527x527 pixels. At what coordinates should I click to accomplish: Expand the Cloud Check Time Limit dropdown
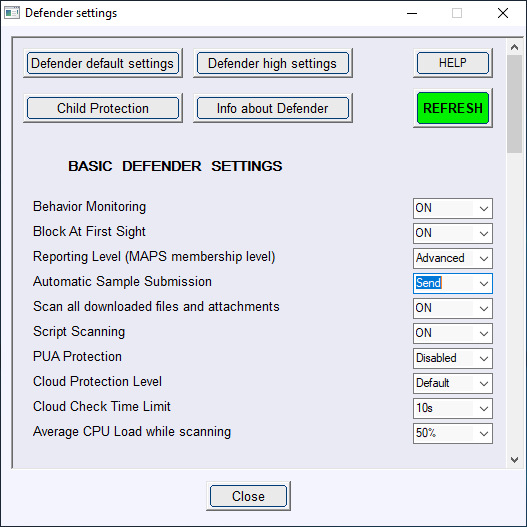[453, 408]
